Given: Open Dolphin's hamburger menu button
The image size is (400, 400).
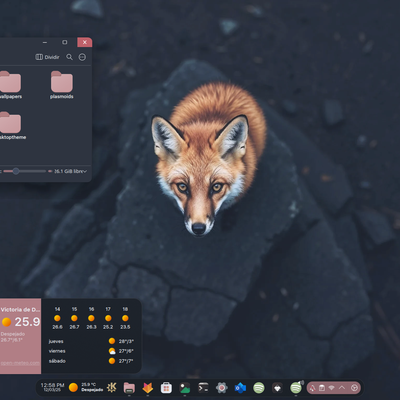Looking at the screenshot, I should click(82, 57).
